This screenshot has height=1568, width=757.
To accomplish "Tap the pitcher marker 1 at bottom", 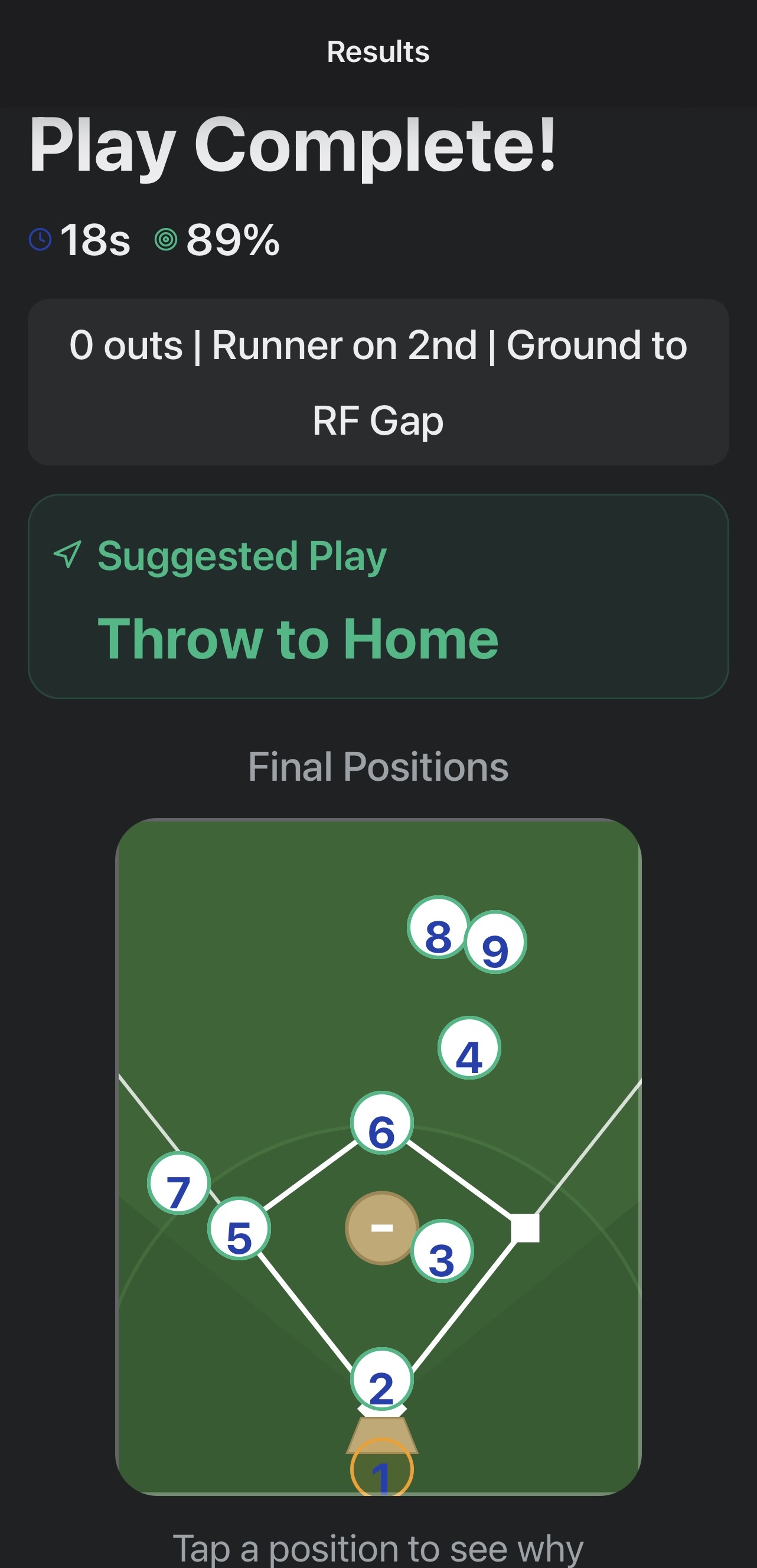I will tap(381, 1470).
